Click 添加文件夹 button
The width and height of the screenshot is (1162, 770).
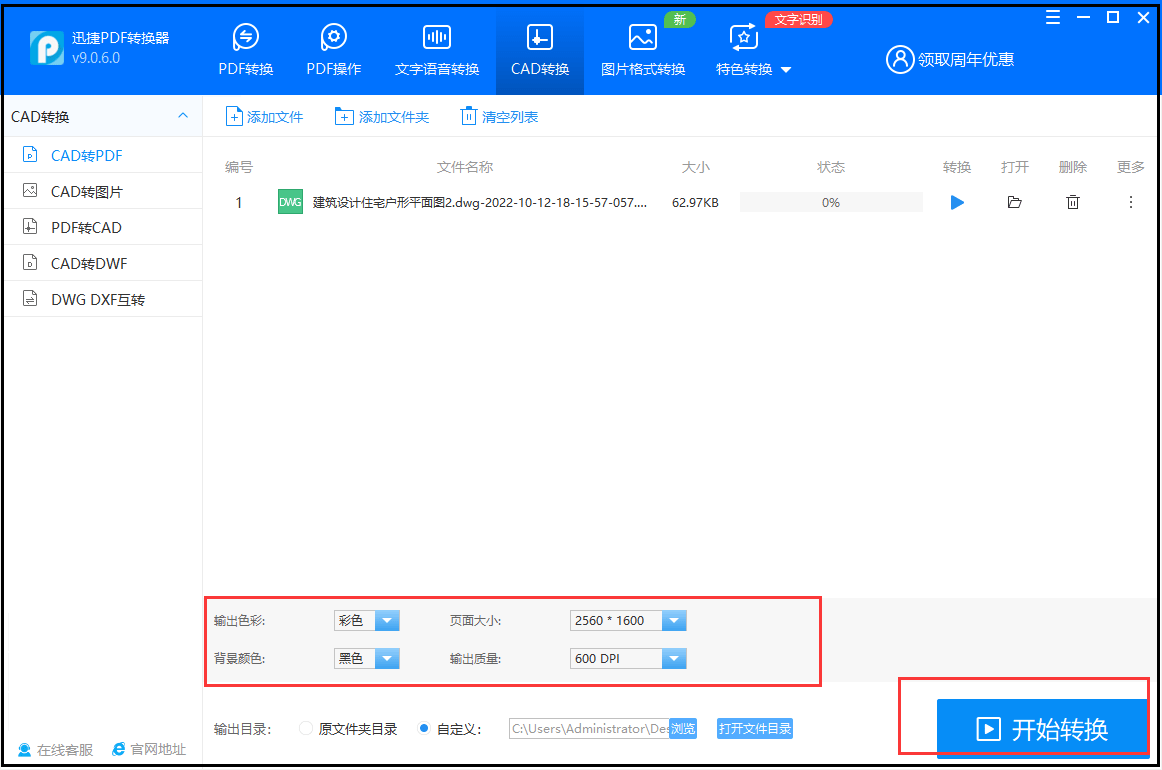click(x=382, y=116)
